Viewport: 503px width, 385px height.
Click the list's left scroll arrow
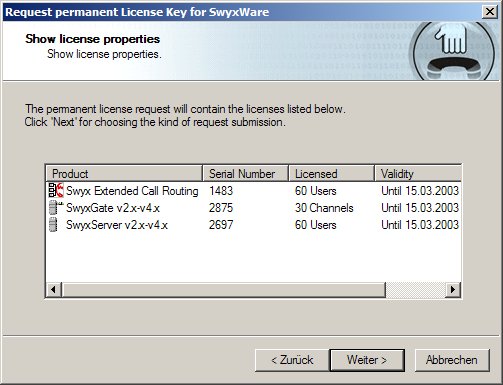pyautogui.click(x=54, y=289)
